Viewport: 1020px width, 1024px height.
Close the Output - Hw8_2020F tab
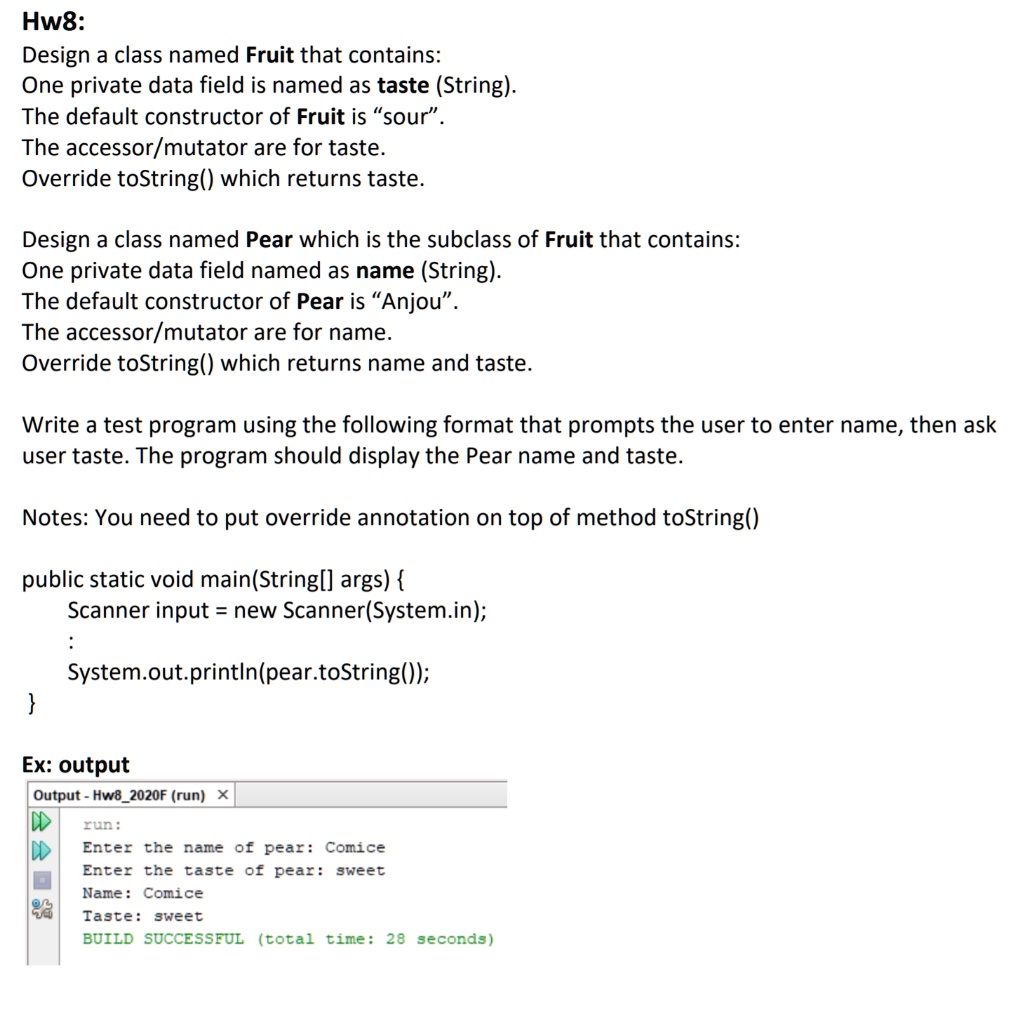224,793
